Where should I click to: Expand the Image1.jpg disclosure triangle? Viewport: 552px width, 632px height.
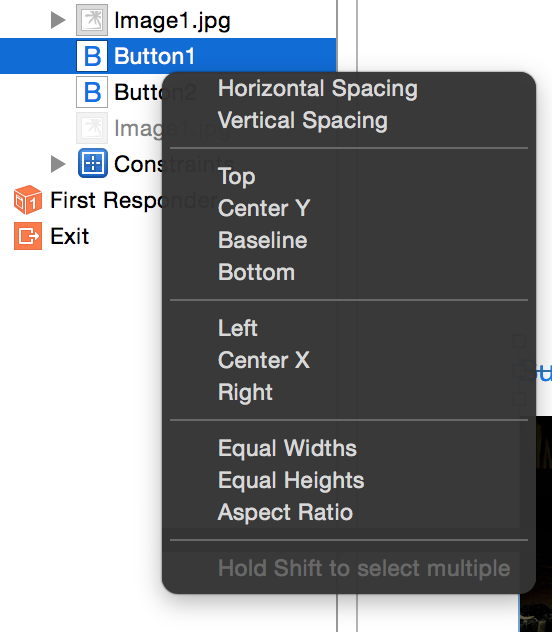tap(58, 20)
